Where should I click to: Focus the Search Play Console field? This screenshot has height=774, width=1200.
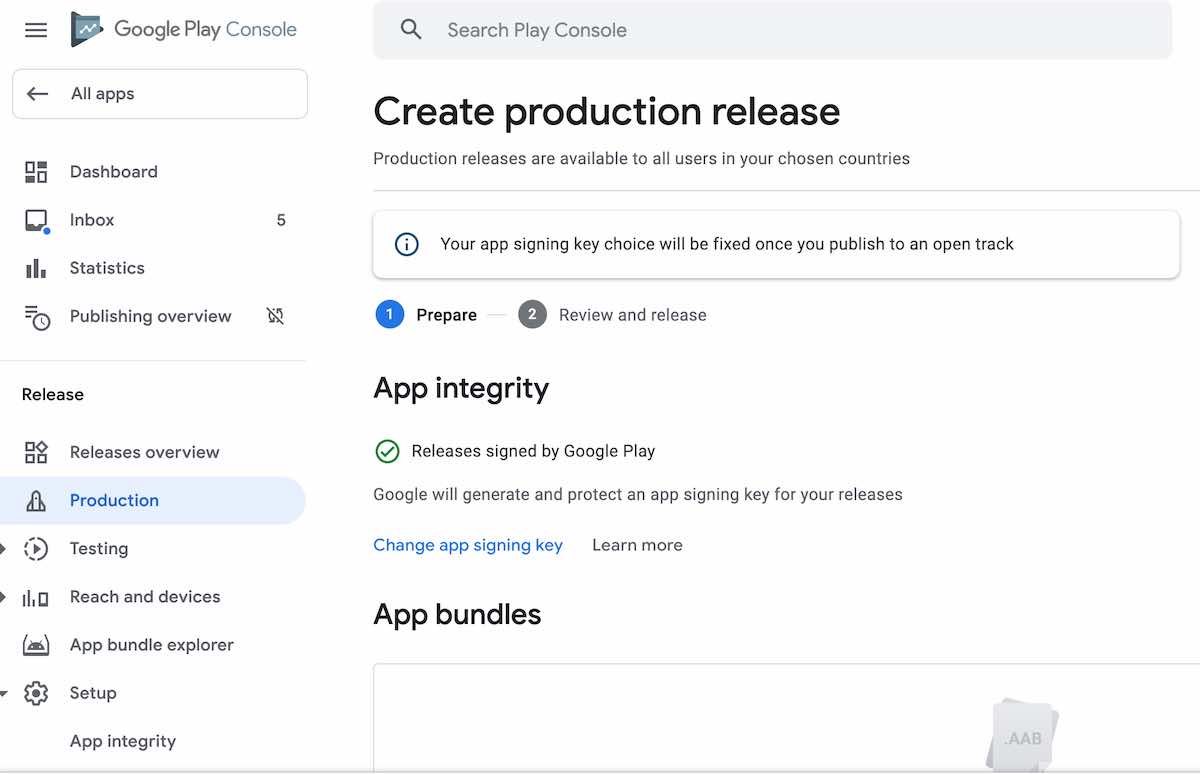[772, 30]
